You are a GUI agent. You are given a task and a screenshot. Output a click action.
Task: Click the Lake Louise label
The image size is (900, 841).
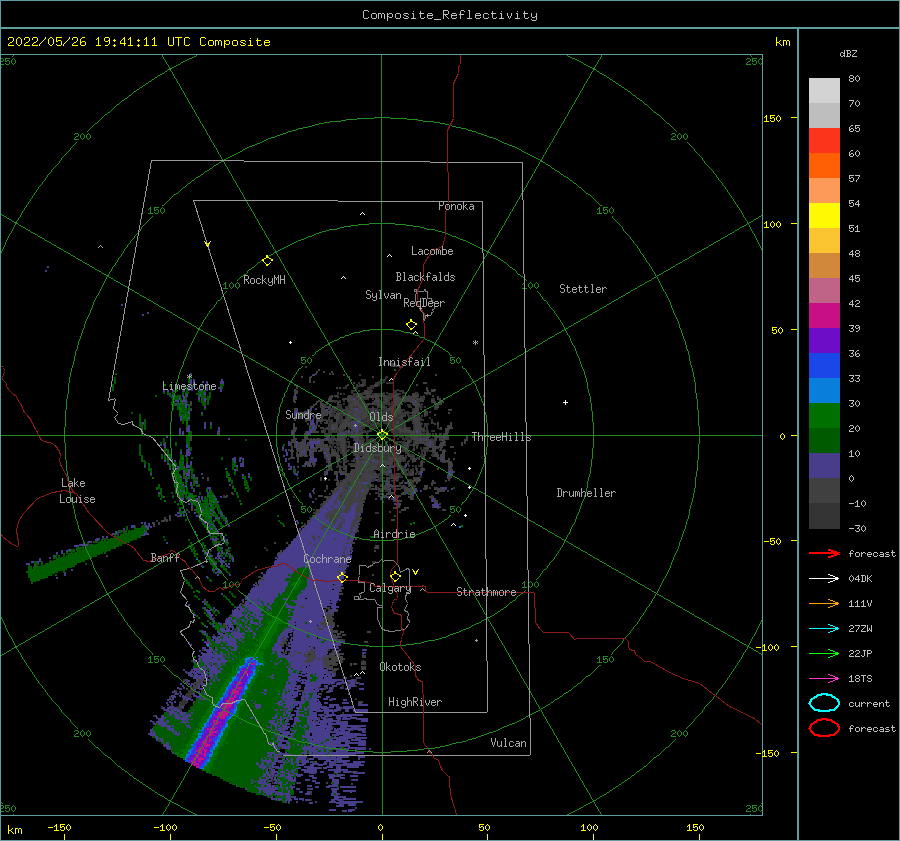(x=77, y=491)
